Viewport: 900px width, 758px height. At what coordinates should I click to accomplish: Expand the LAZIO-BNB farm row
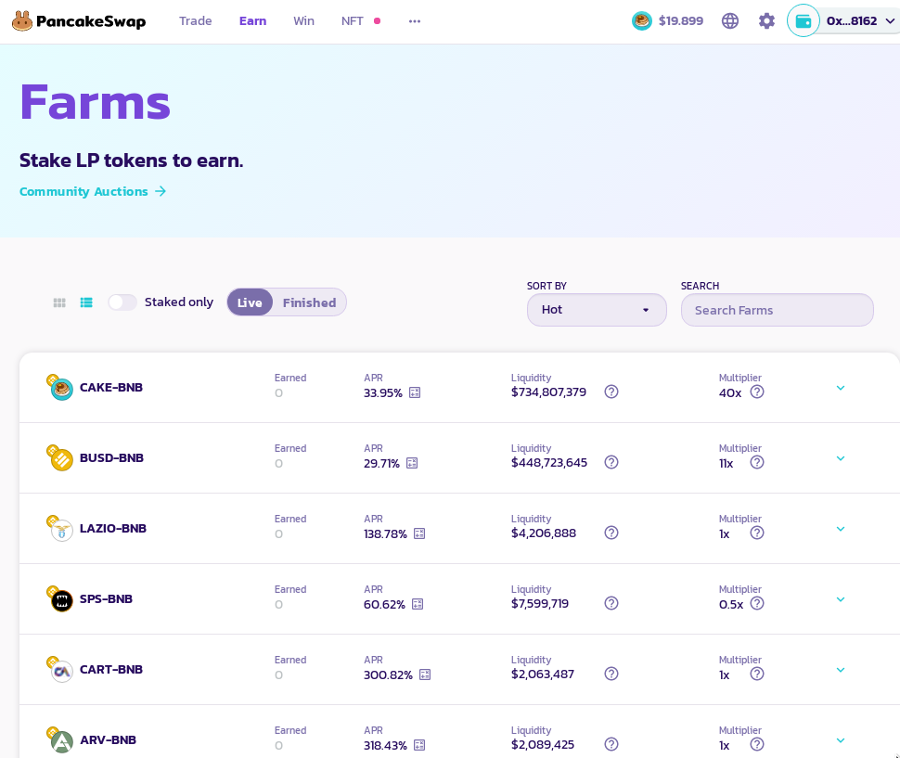click(840, 529)
